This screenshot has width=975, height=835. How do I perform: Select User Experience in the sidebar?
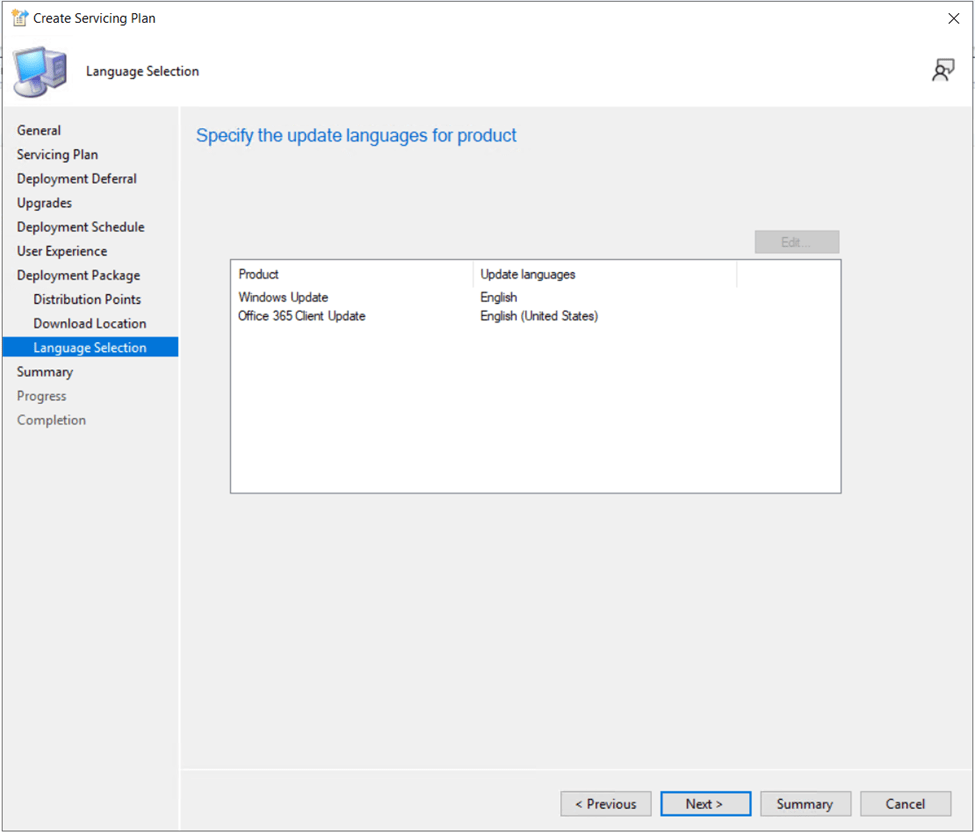(x=62, y=251)
